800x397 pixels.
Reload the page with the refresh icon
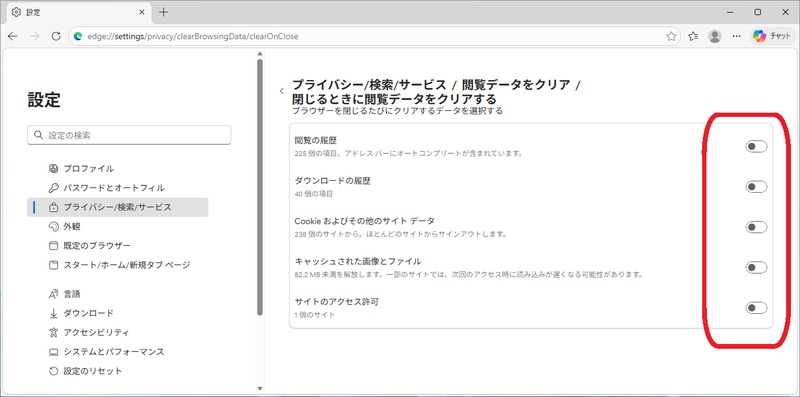coord(56,36)
